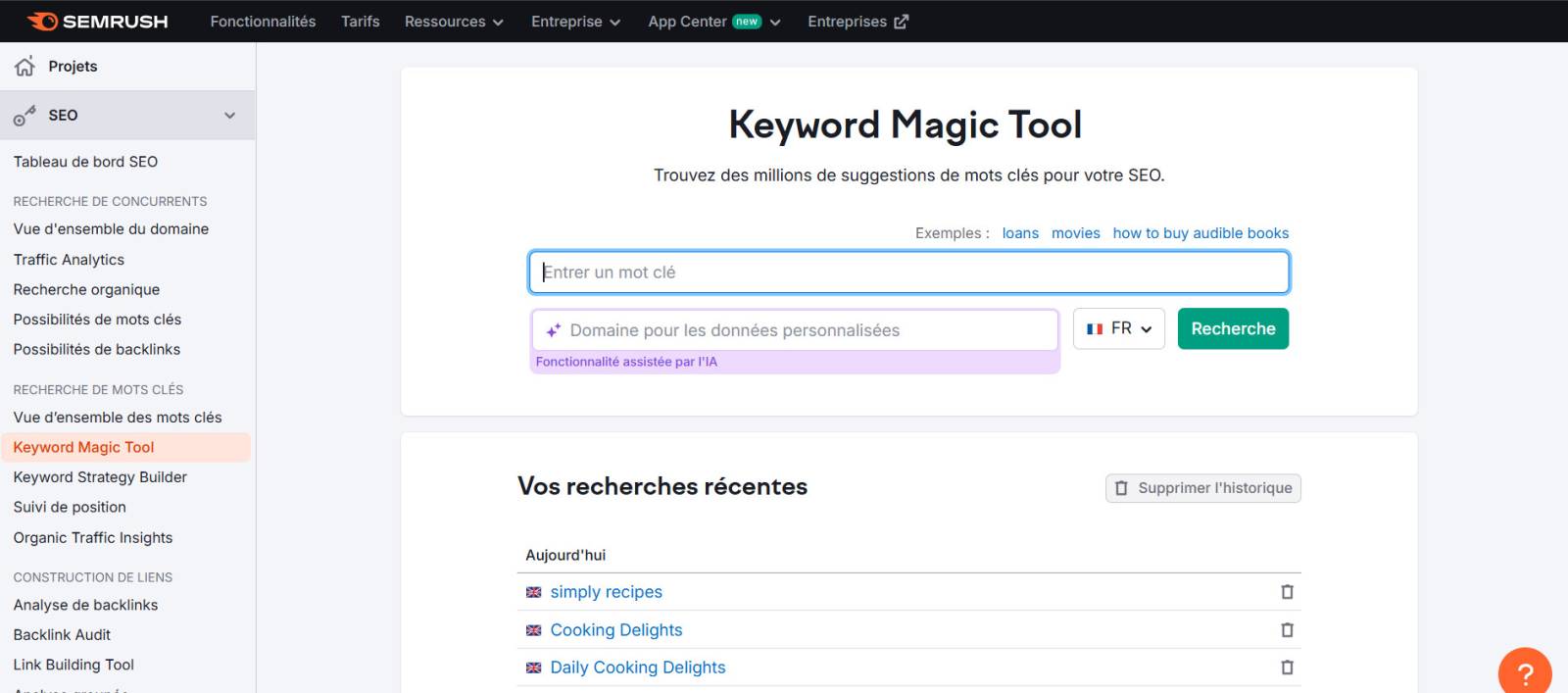Open Suivi de position

pyautogui.click(x=70, y=507)
